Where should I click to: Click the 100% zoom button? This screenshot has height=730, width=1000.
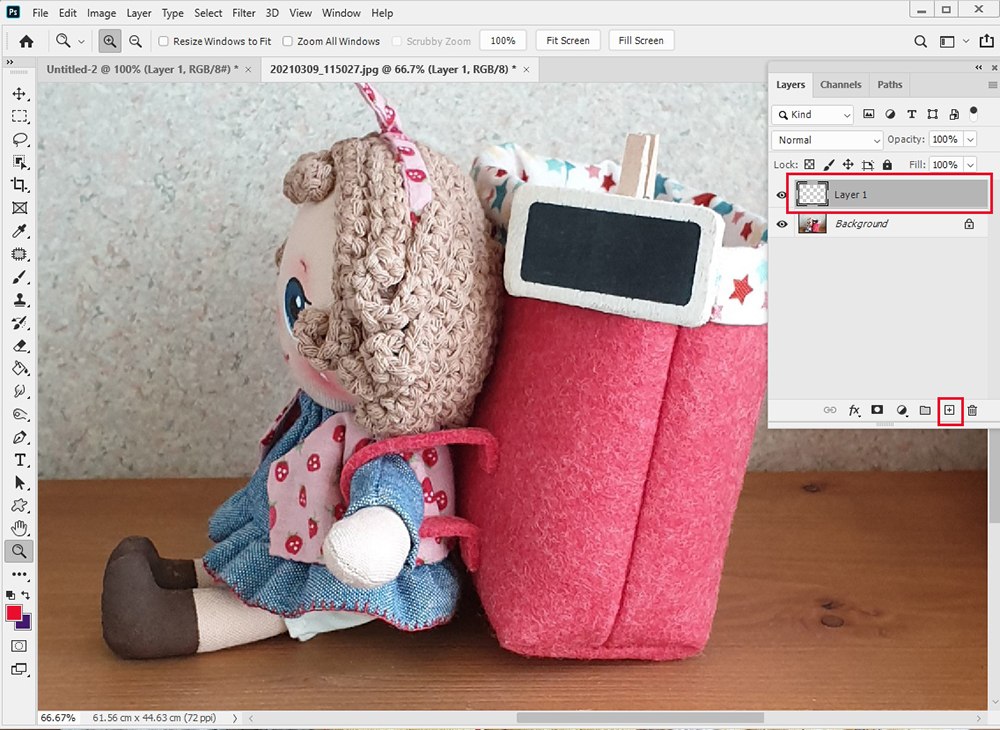point(503,41)
